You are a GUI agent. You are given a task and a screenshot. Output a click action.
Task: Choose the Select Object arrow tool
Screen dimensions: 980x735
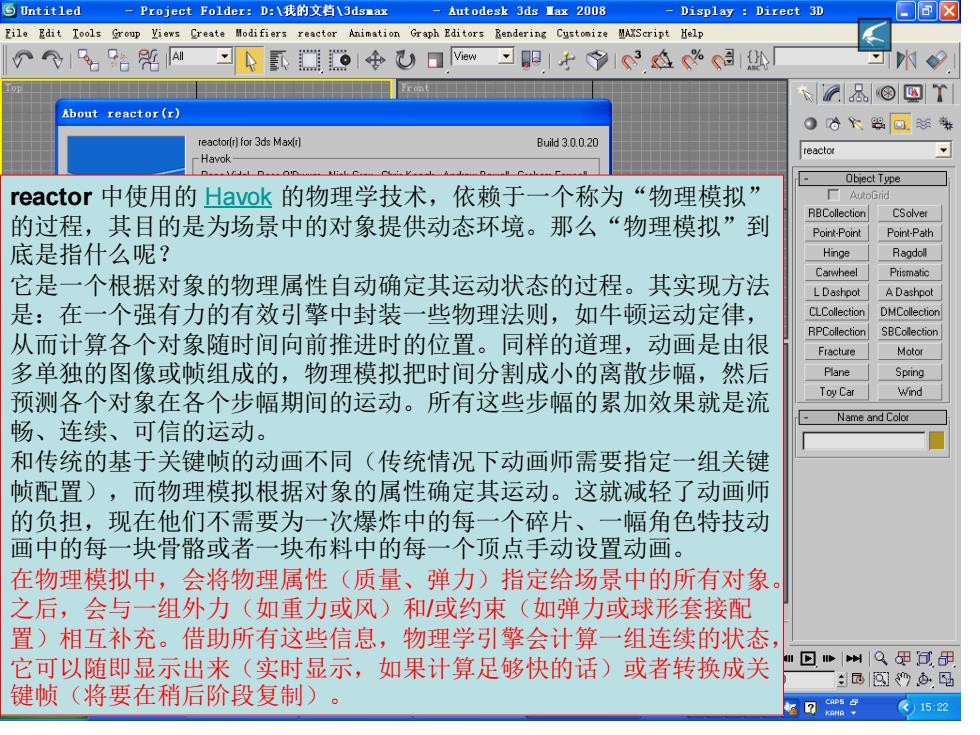tap(250, 61)
